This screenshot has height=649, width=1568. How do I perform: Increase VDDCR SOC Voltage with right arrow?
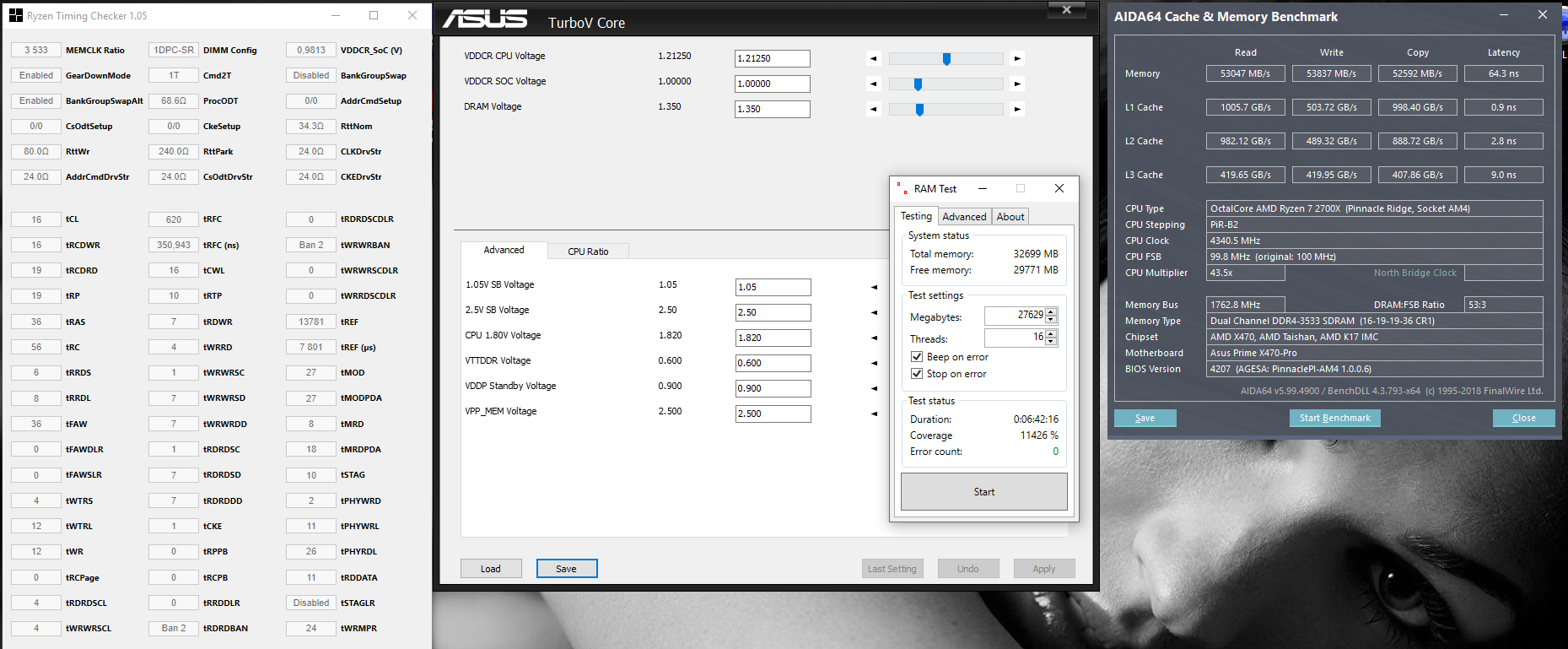pos(1017,84)
